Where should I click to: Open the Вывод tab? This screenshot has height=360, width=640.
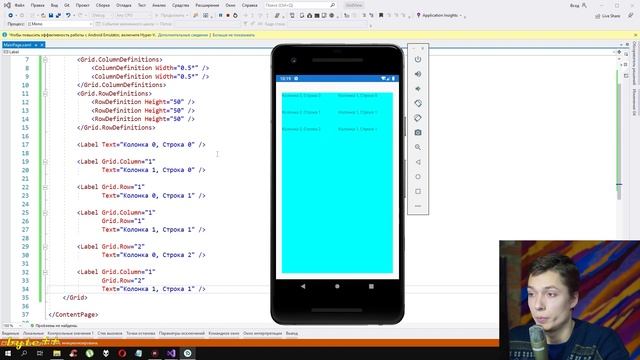pyautogui.click(x=291, y=333)
